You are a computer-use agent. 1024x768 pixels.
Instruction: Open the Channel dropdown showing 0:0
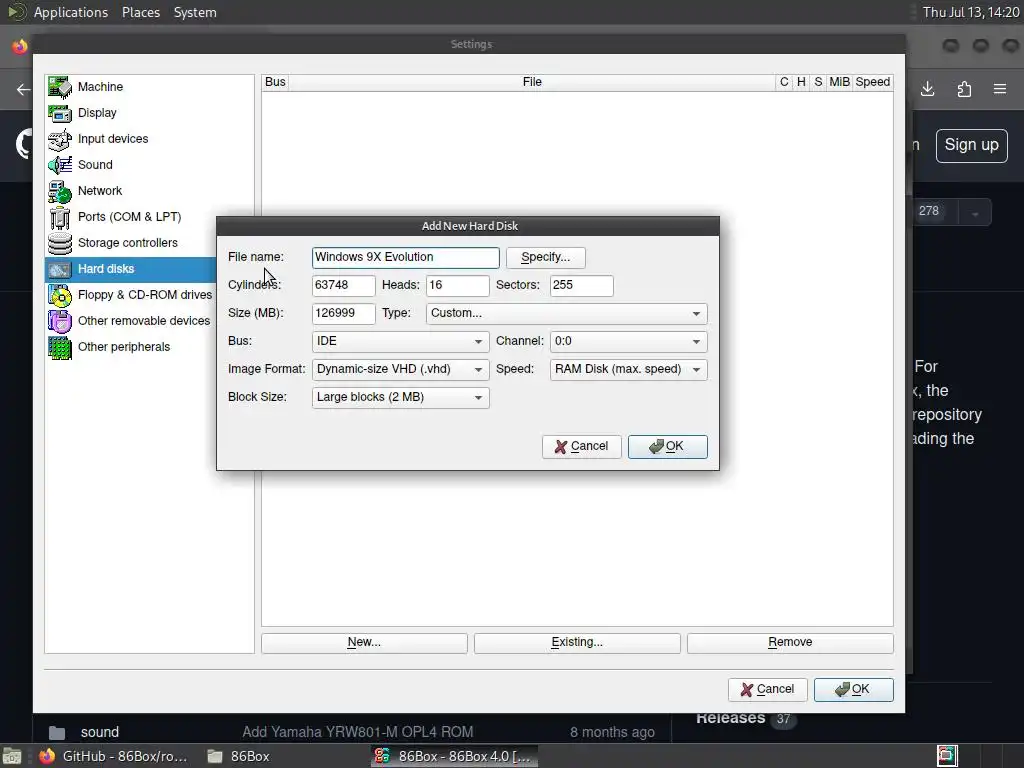coord(628,342)
